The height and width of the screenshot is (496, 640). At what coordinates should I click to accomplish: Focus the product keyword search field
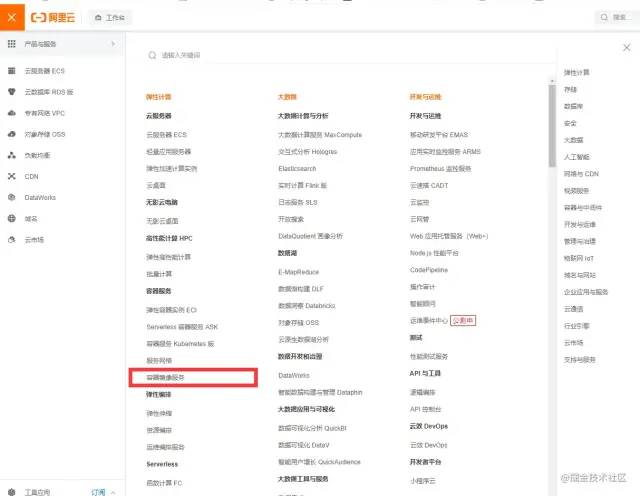pos(351,55)
